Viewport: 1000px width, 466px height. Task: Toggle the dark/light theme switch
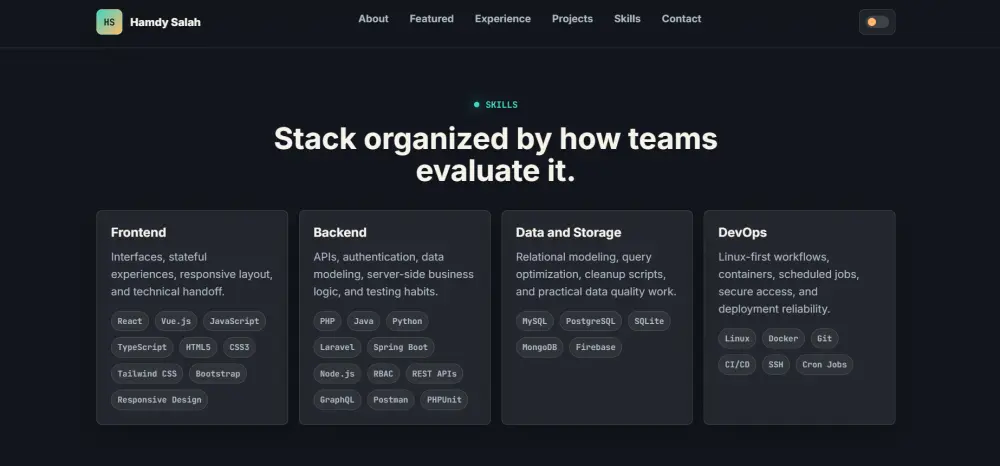tap(877, 22)
